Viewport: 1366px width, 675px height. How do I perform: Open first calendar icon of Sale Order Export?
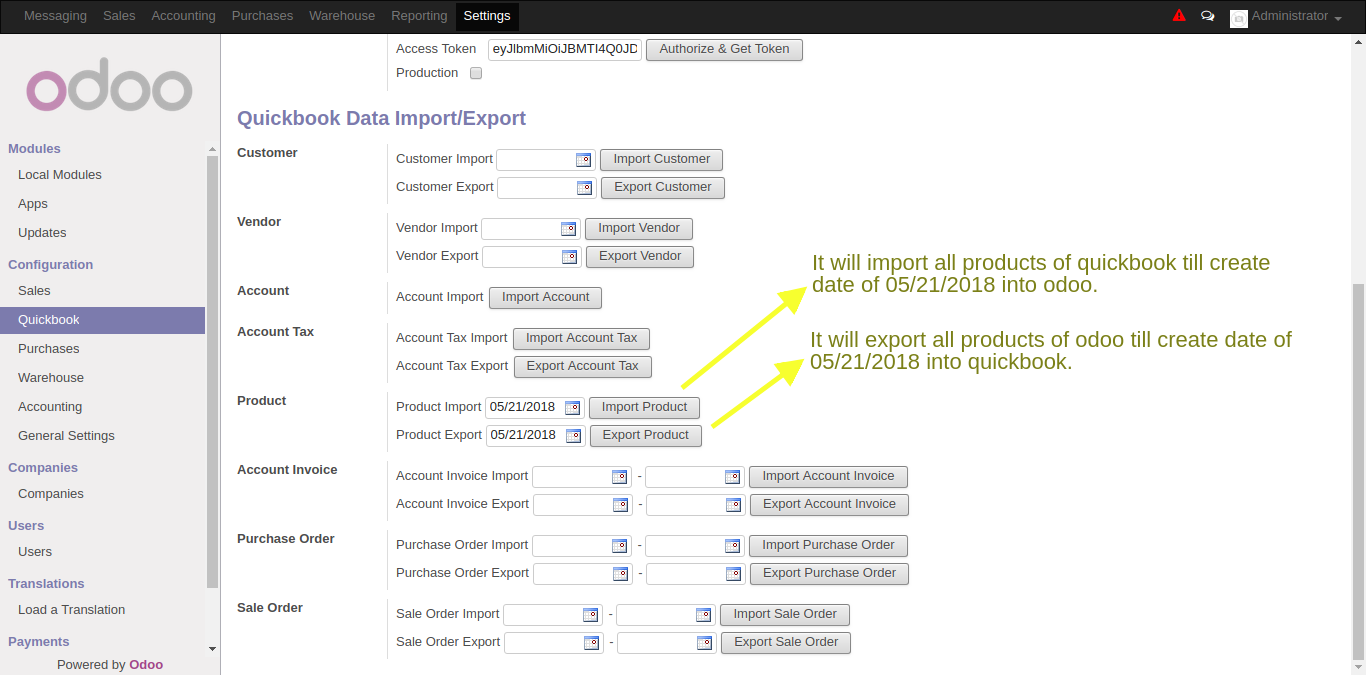point(591,643)
